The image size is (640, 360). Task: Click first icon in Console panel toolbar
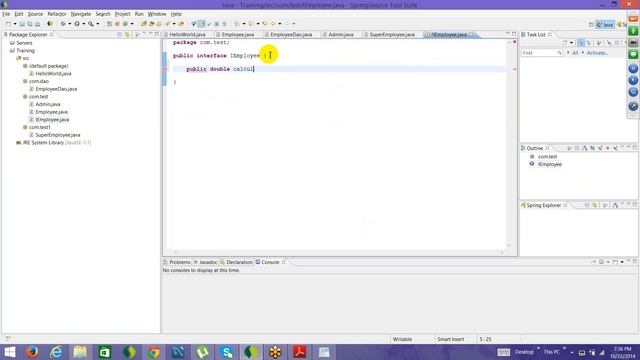[594, 262]
